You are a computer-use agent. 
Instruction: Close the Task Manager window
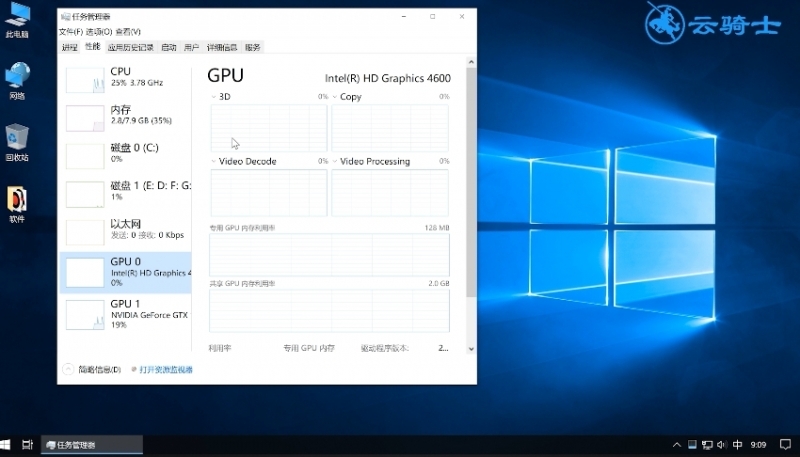coord(462,16)
